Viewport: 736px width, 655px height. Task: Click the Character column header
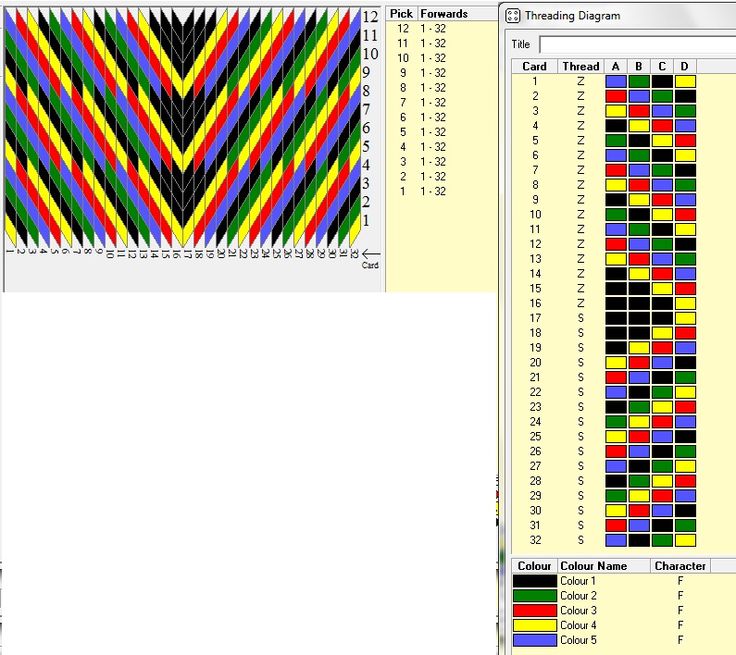pyautogui.click(x=680, y=566)
